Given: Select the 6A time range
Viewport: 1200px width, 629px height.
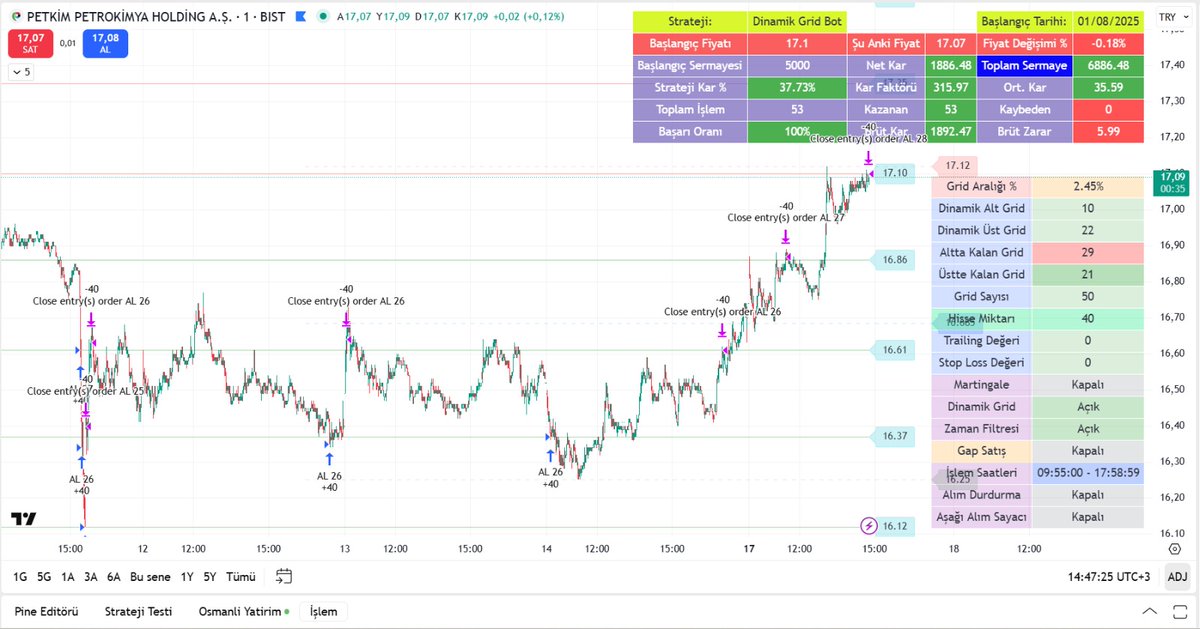Looking at the screenshot, I should pos(114,577).
